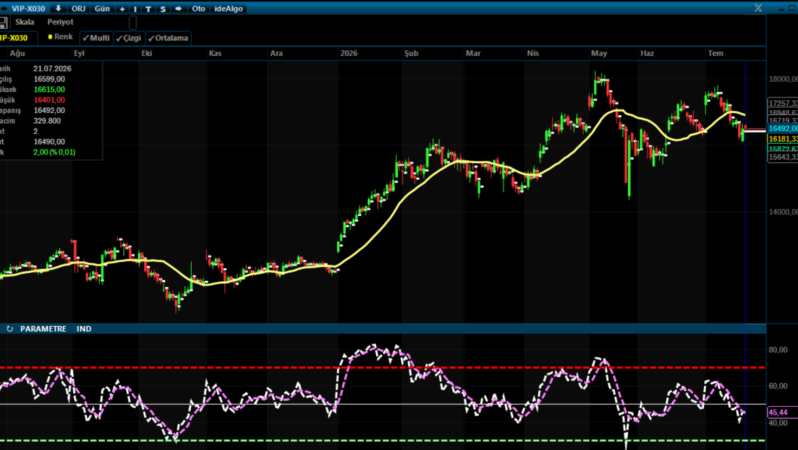Select the S tool in top toolbar
798x450 pixels.
click(x=163, y=9)
